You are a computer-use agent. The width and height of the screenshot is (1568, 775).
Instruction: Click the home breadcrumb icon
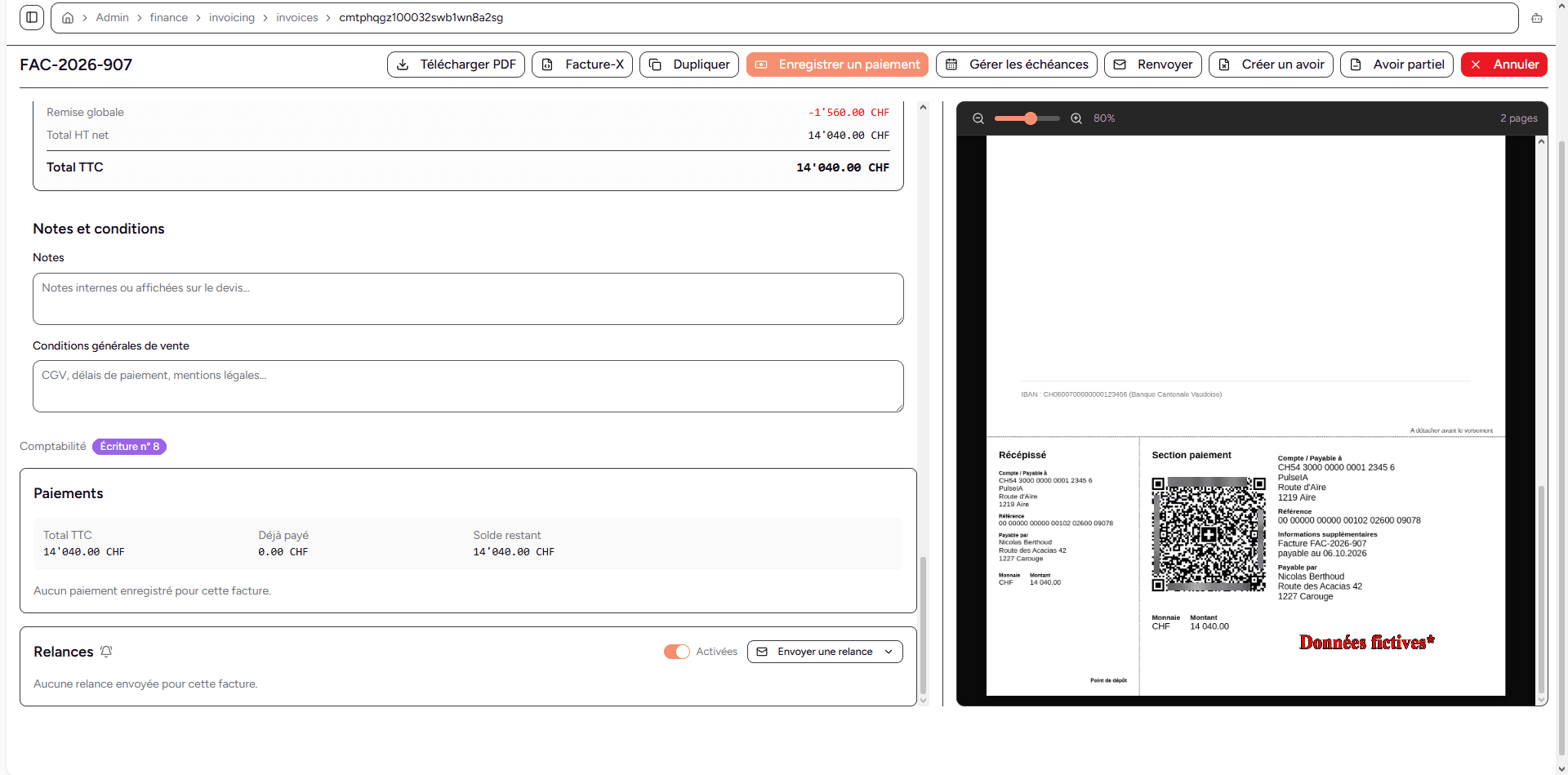[68, 18]
